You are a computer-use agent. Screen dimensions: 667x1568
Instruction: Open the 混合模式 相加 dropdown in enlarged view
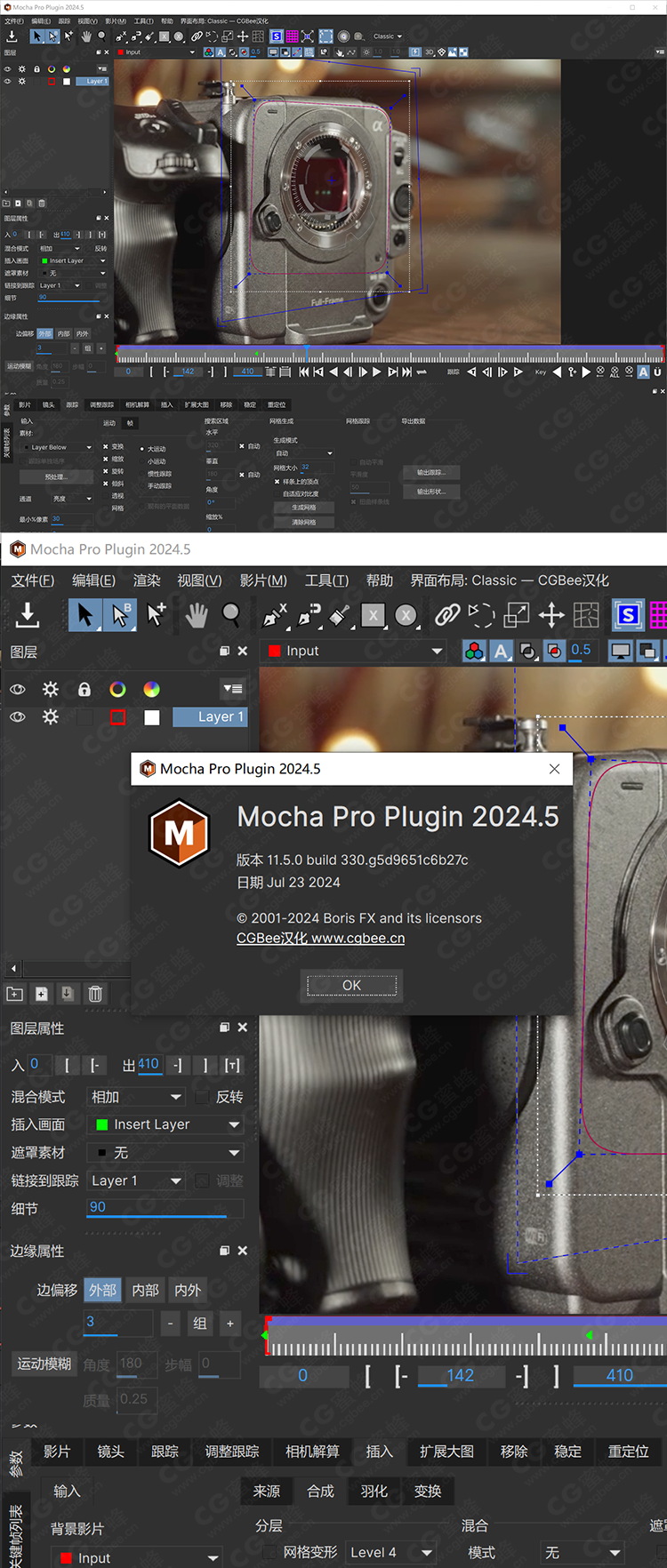[136, 1097]
